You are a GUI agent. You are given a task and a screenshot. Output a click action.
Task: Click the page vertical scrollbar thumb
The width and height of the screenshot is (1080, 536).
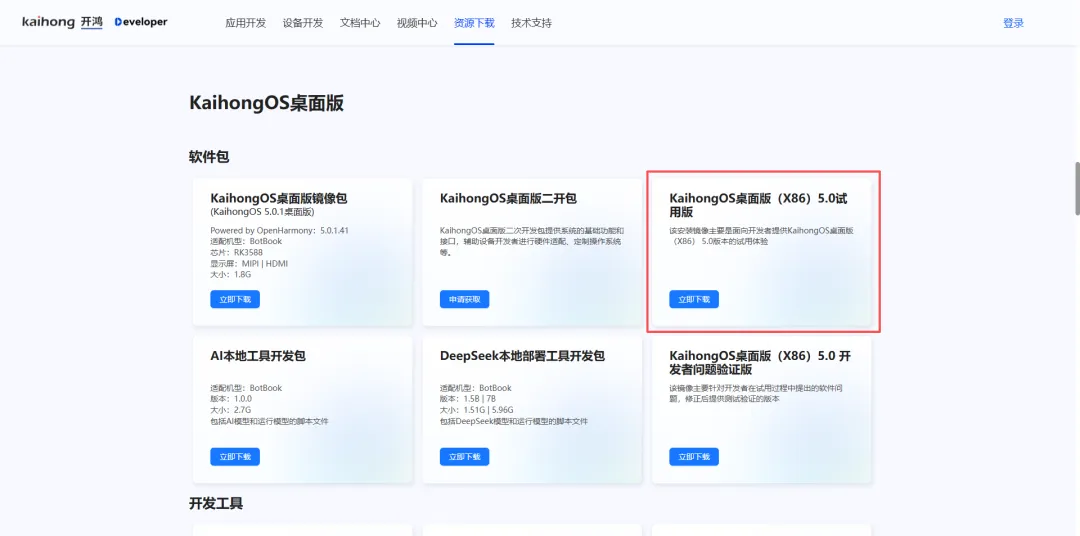click(1077, 188)
